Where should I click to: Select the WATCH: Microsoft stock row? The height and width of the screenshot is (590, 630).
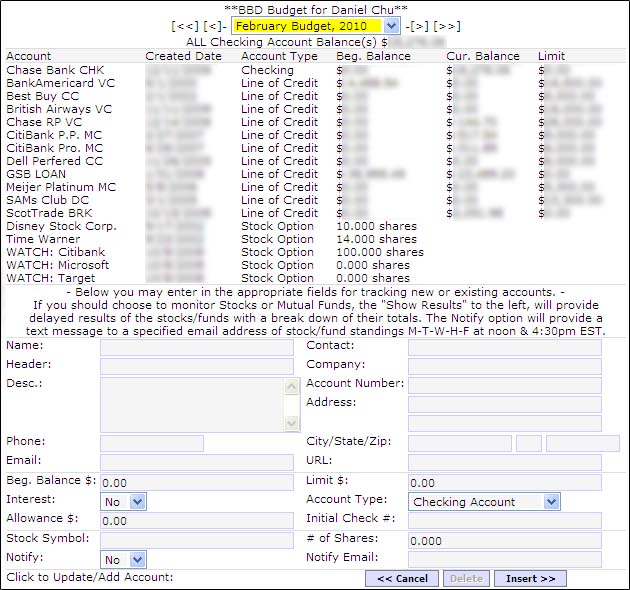(57, 265)
